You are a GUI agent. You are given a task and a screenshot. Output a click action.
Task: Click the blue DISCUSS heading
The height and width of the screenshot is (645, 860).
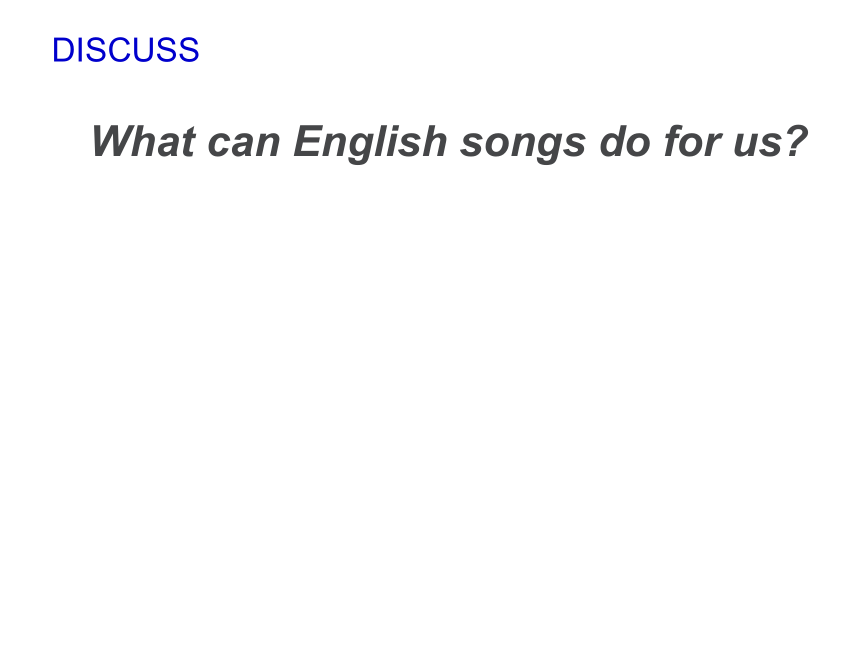(x=126, y=50)
